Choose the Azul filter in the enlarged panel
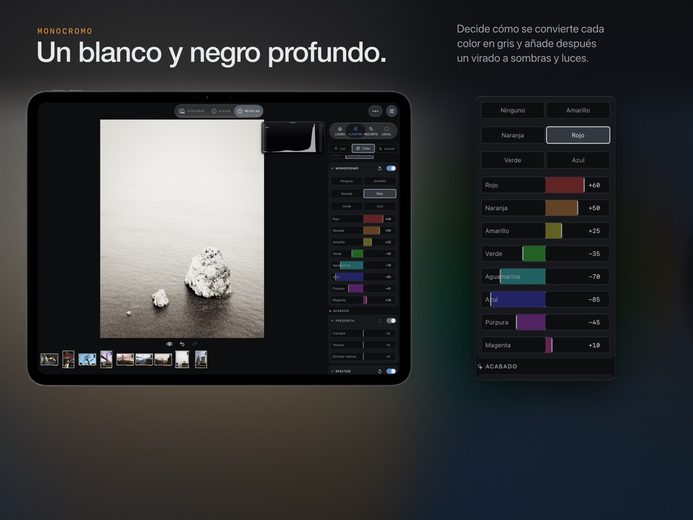Image resolution: width=693 pixels, height=520 pixels. click(x=578, y=160)
